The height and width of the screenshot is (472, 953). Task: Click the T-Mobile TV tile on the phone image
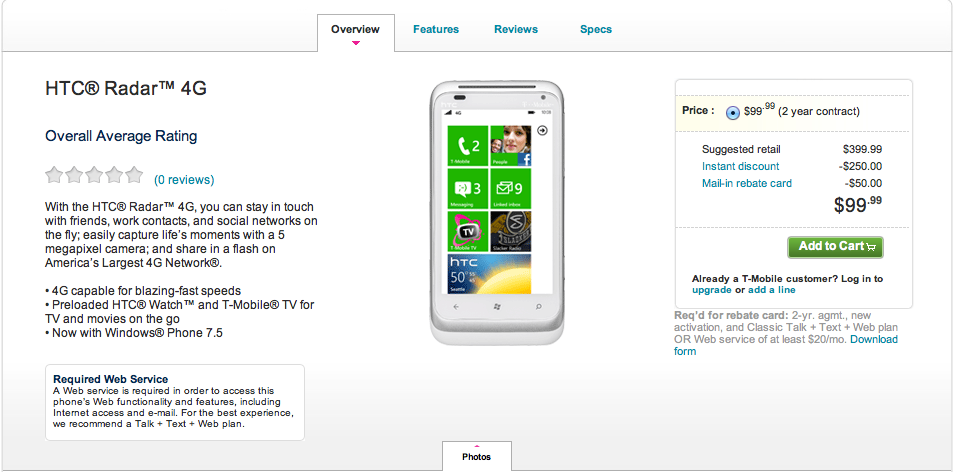[468, 231]
